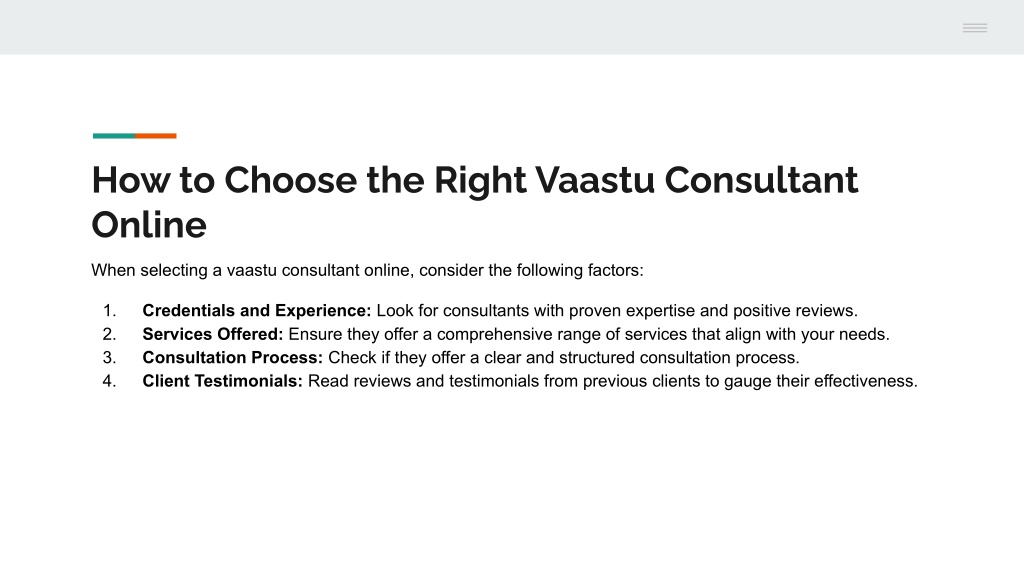Viewport: 1024px width, 576px height.
Task: Click the three-line hamburger icon in header
Action: 974,27
